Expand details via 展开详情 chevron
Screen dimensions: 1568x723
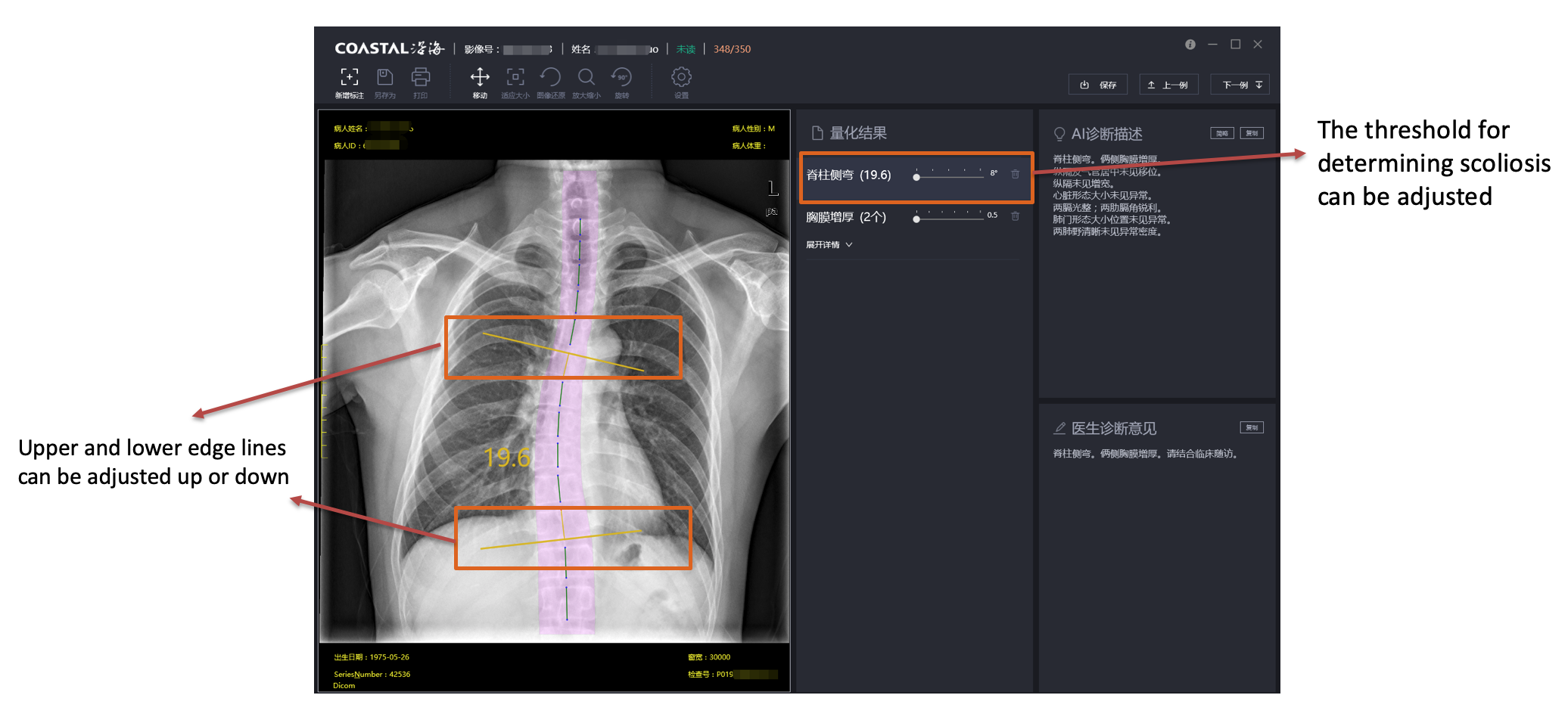point(849,245)
